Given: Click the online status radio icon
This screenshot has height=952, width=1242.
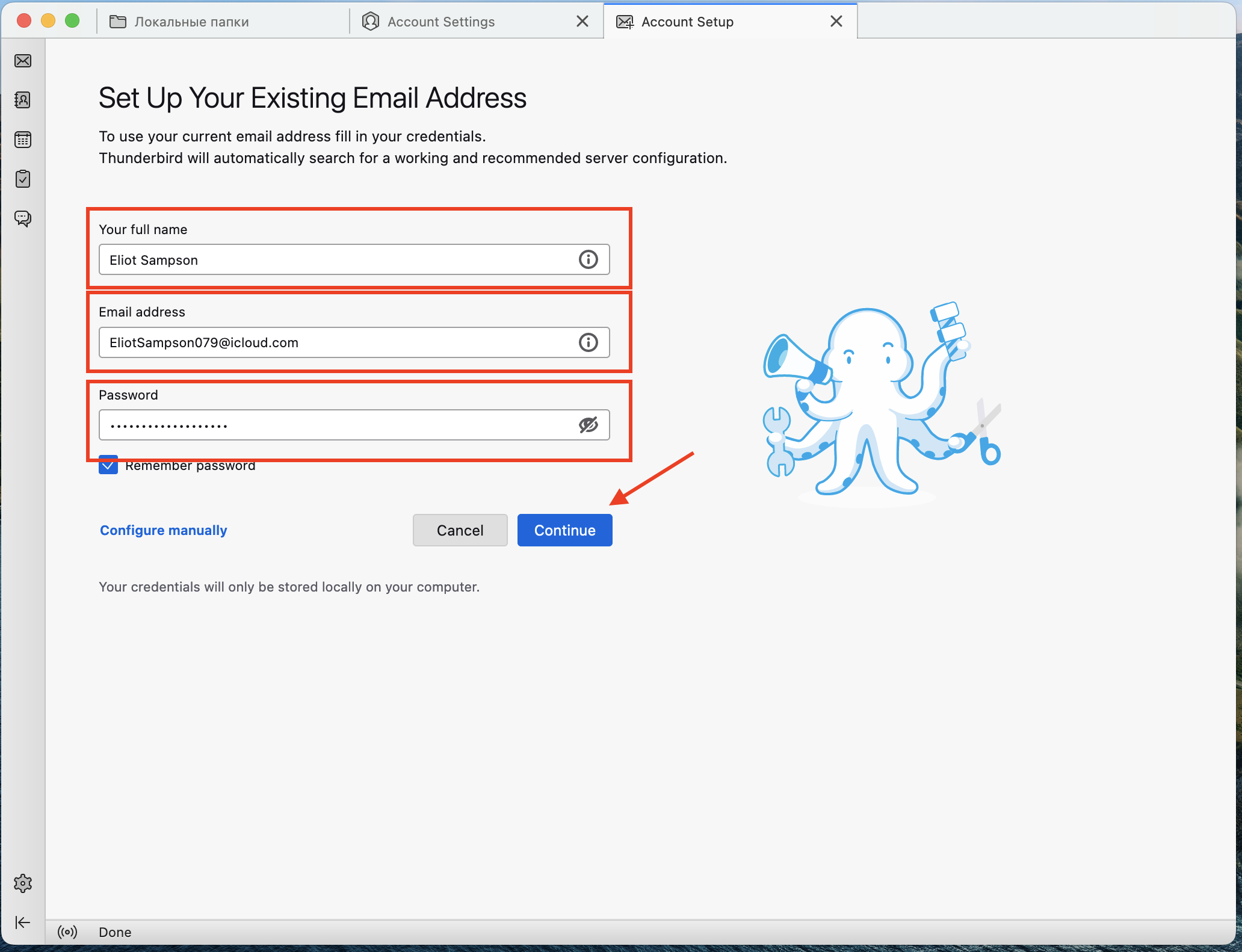Looking at the screenshot, I should pyautogui.click(x=67, y=932).
